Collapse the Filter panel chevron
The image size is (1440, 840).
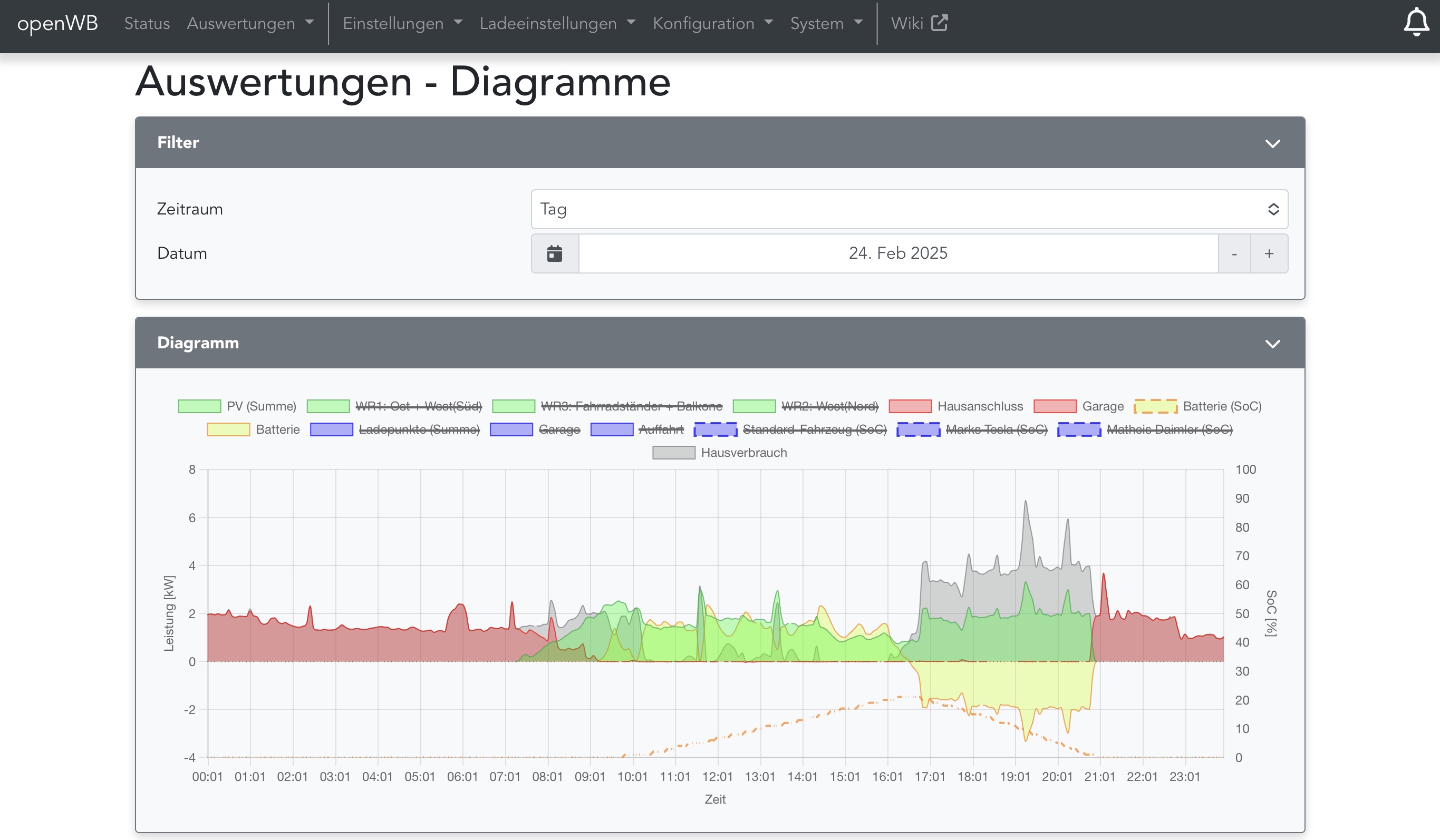coord(1272,143)
